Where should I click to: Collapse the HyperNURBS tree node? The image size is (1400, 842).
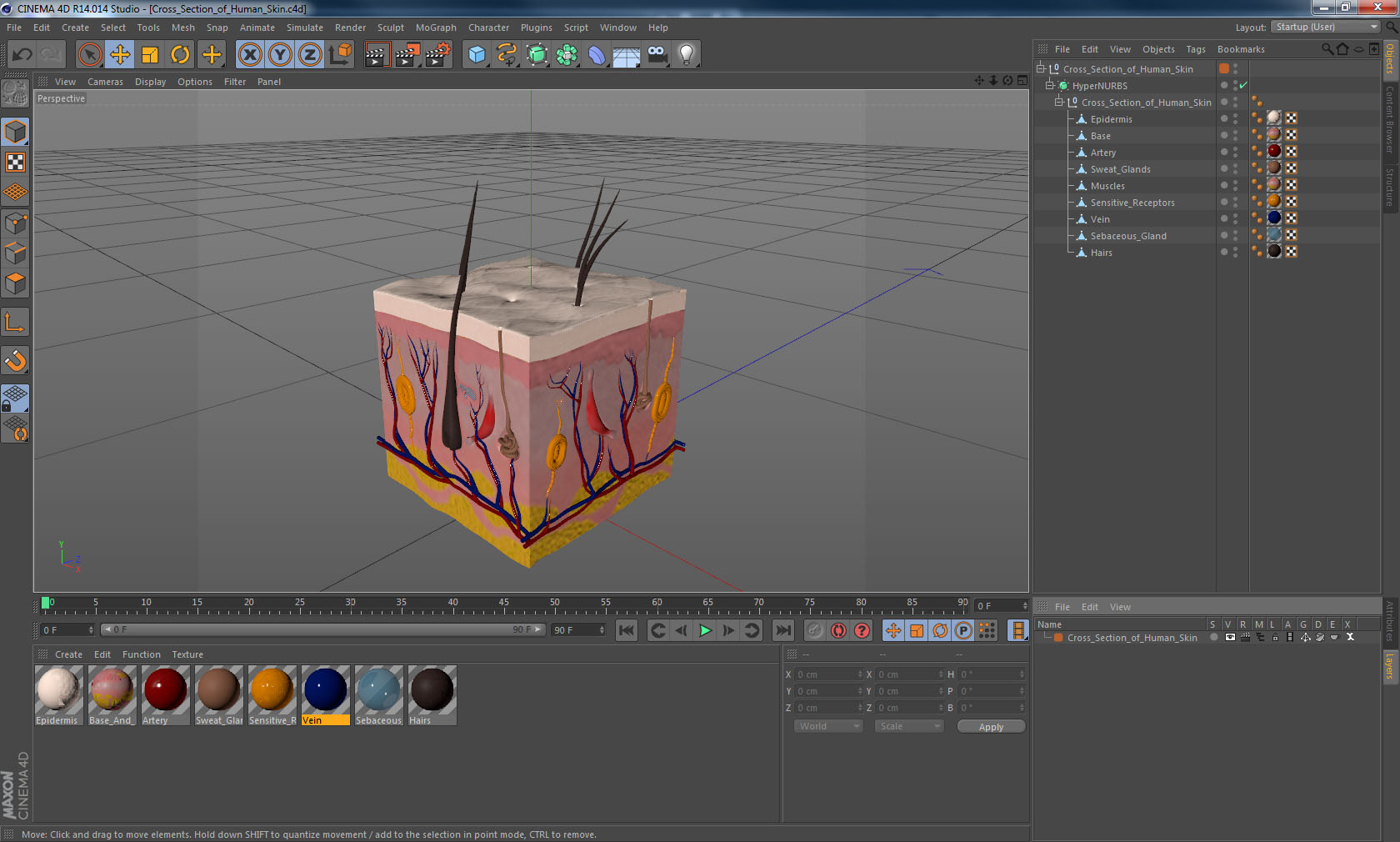click(x=1050, y=86)
